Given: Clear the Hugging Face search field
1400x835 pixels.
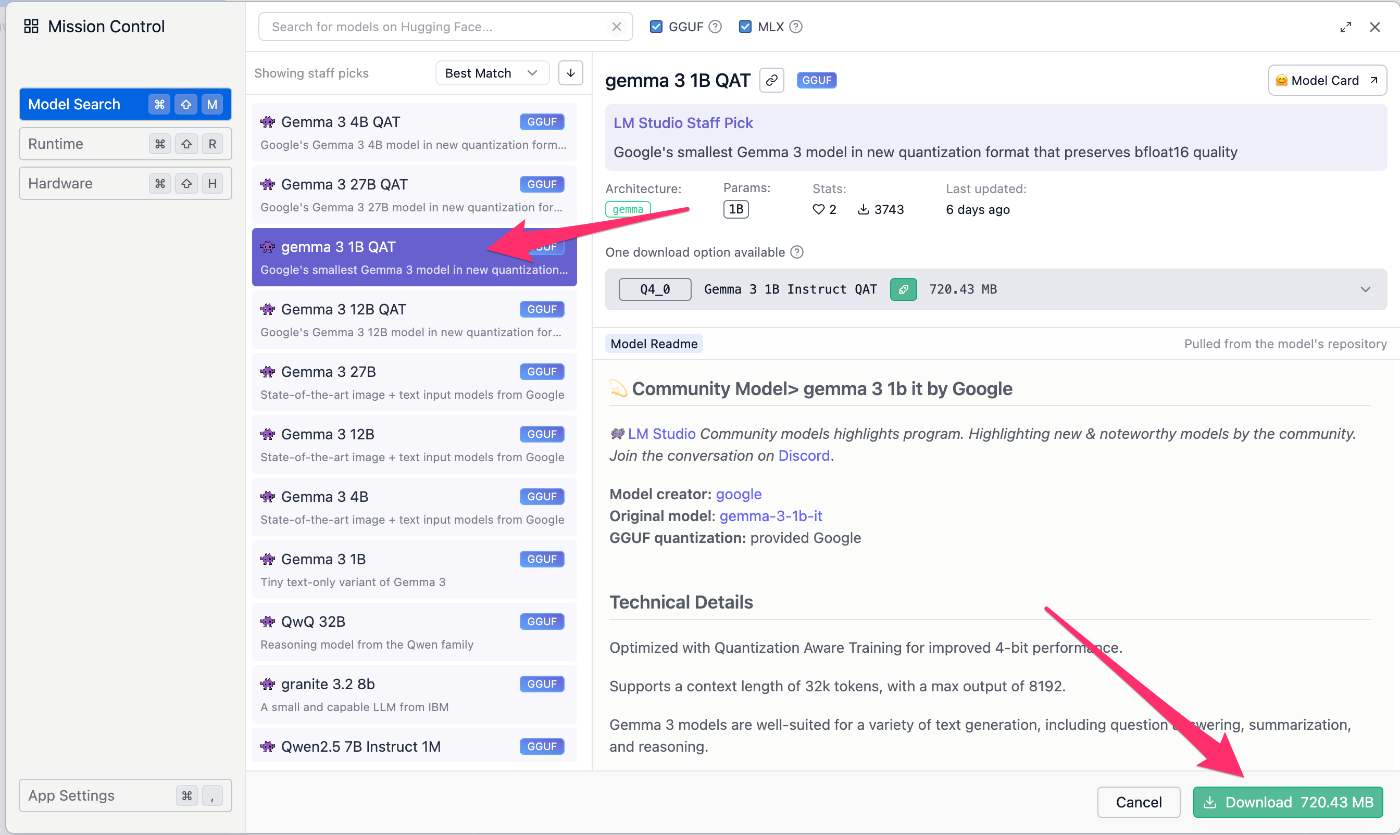Looking at the screenshot, I should pos(616,27).
